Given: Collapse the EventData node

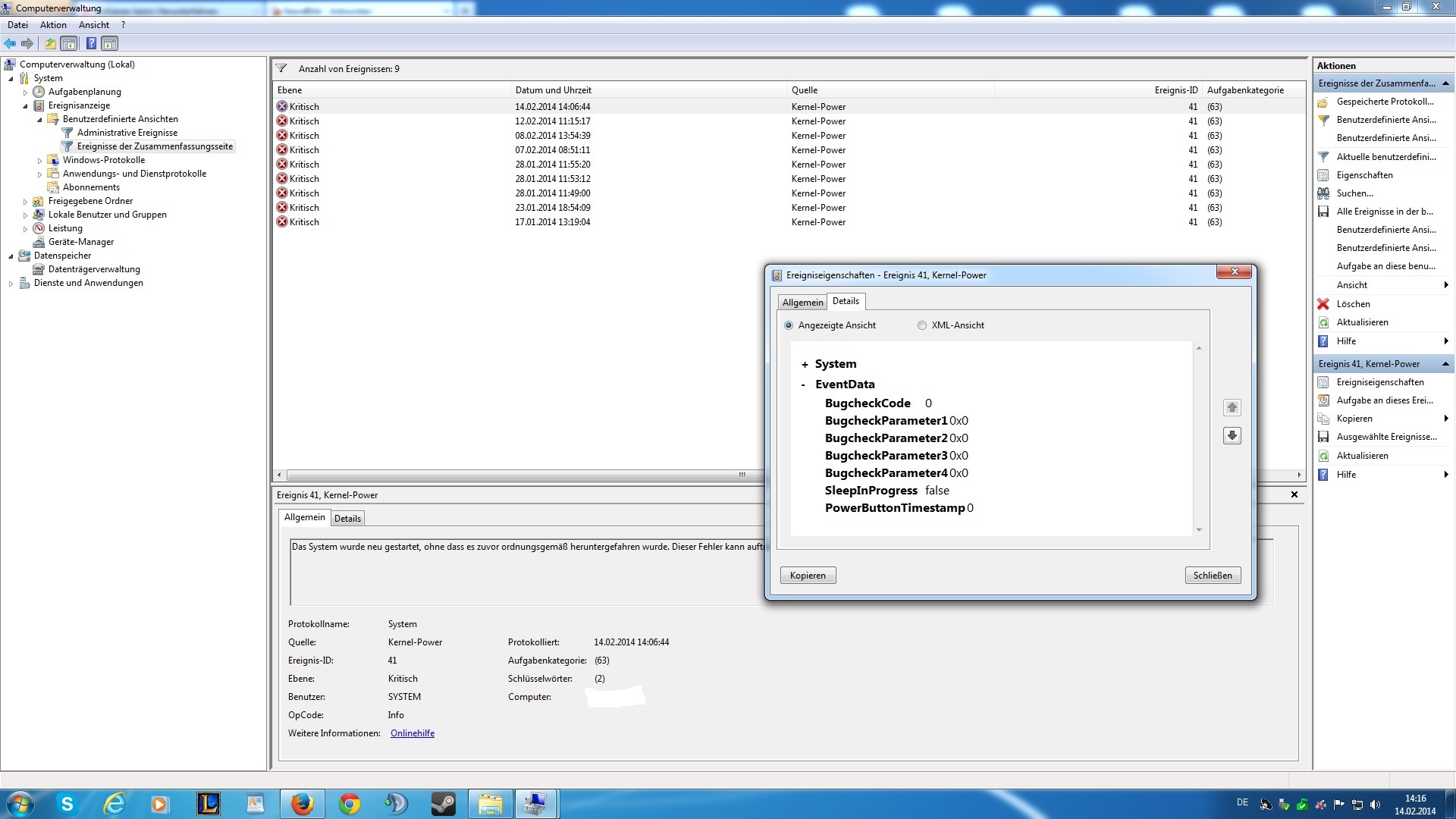Looking at the screenshot, I should point(803,385).
